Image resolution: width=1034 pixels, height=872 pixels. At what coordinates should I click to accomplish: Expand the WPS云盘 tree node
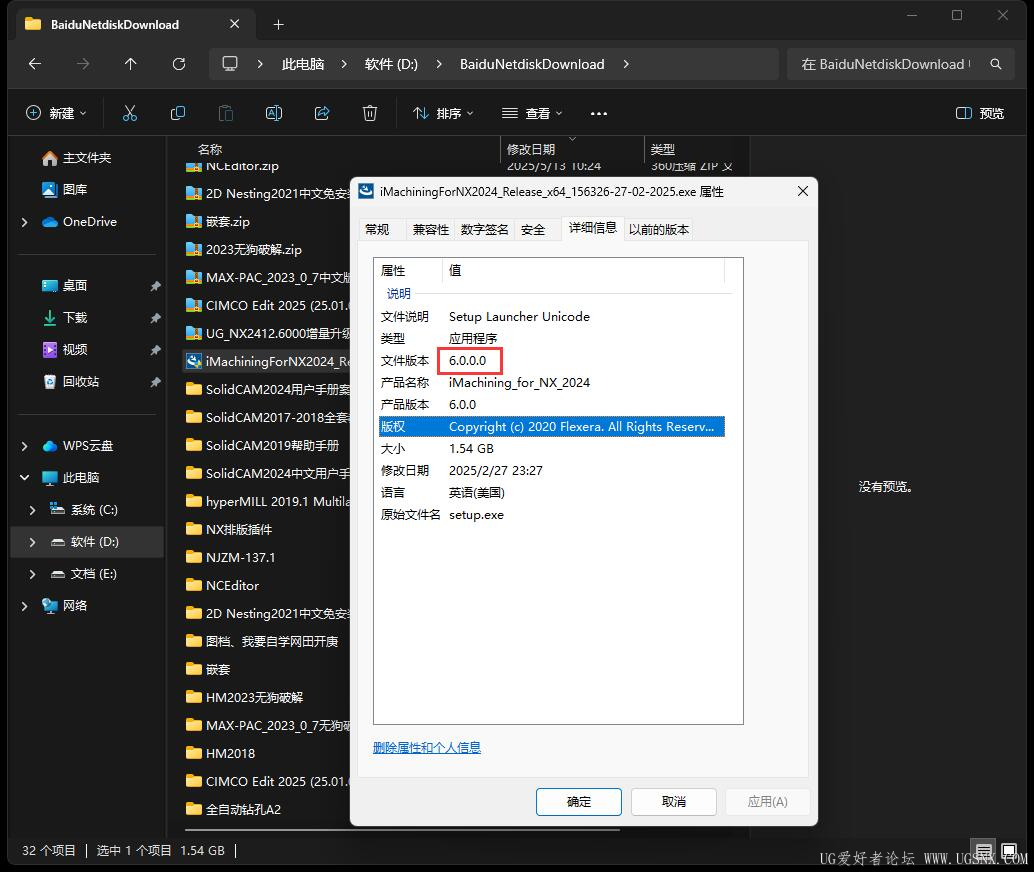(24, 447)
